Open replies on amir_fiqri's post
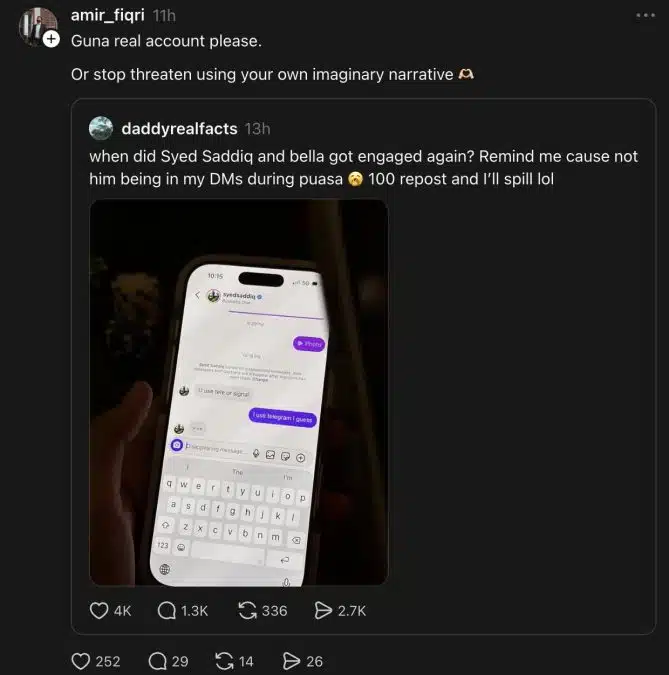 pyautogui.click(x=157, y=661)
